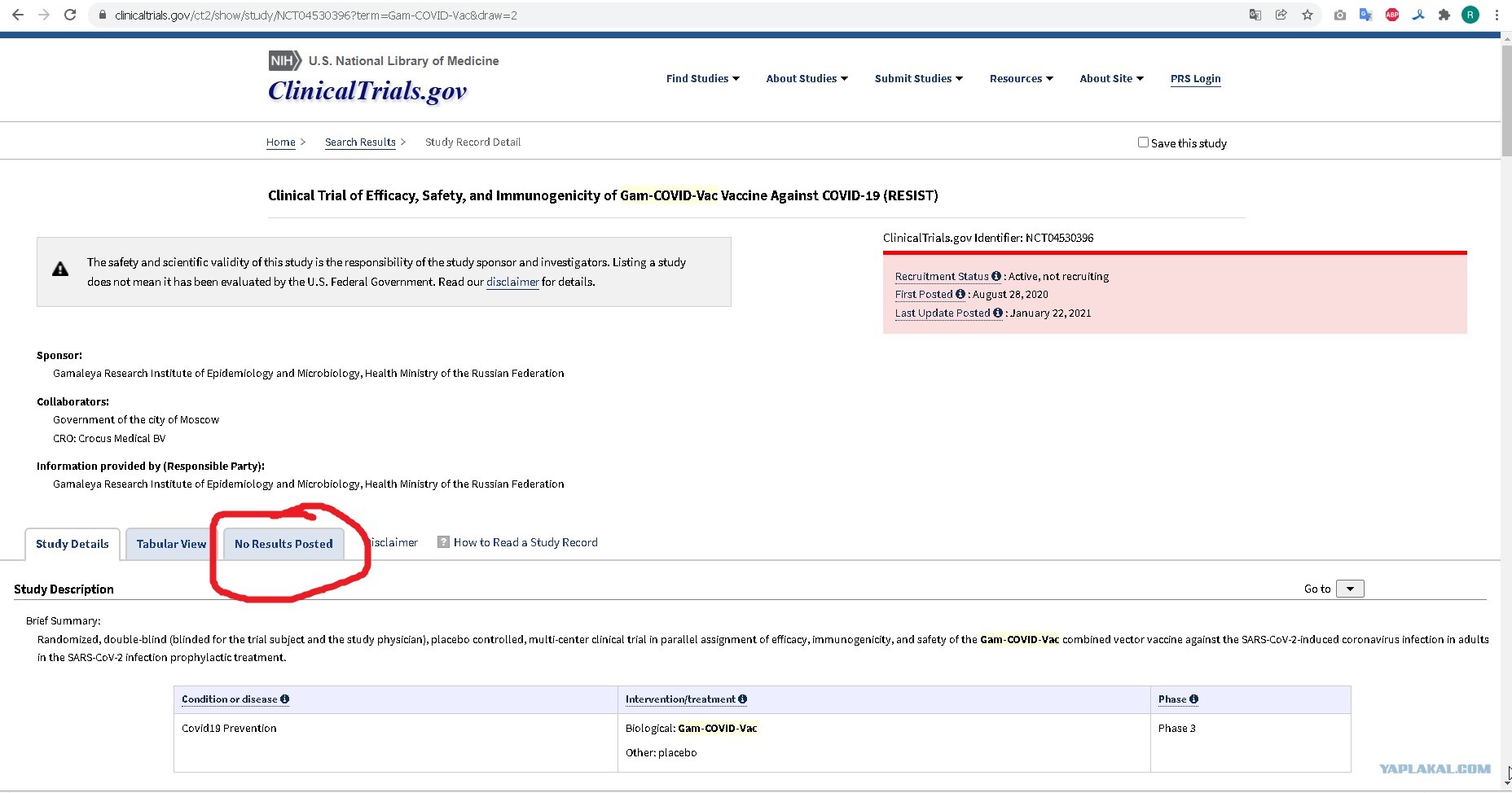The image size is (1512, 793).
Task: Click the browser address bar URL
Action: point(316,15)
